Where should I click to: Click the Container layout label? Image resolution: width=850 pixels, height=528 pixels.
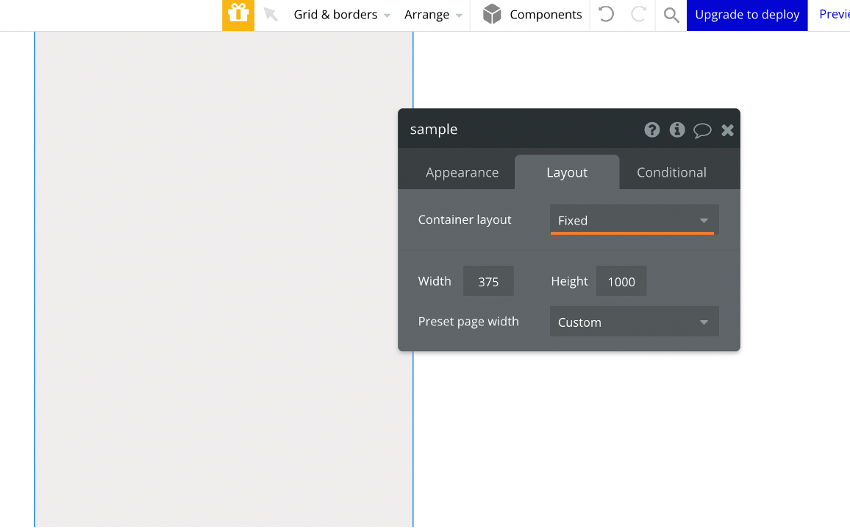[x=465, y=220]
